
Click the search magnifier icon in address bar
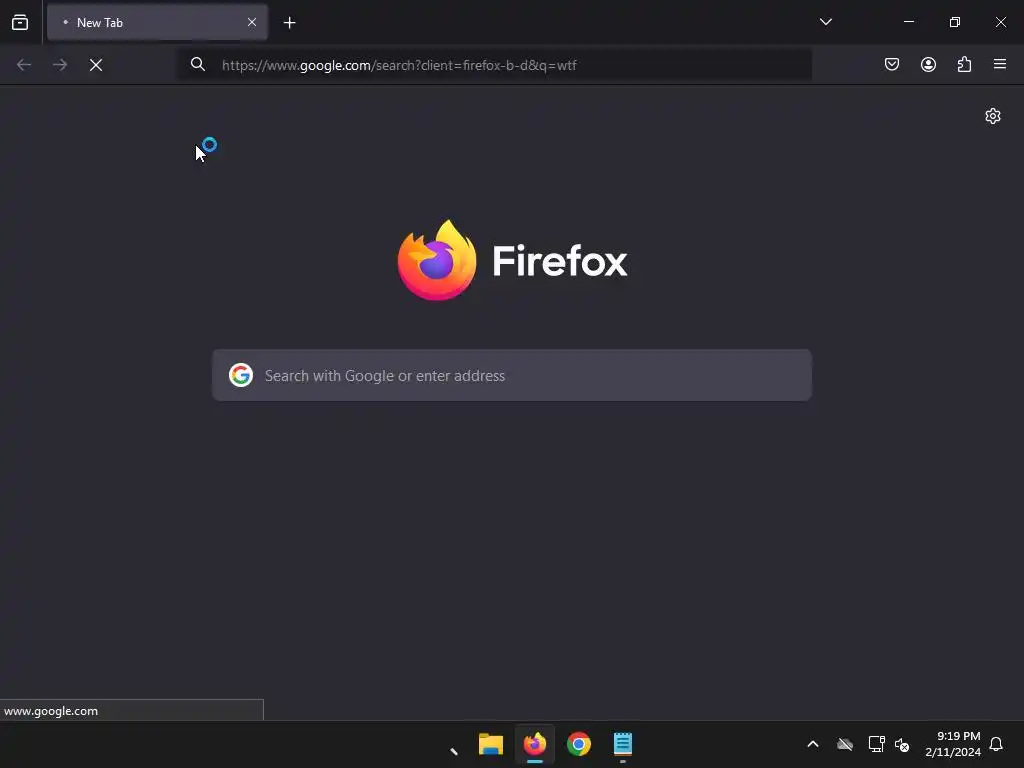pos(198,64)
